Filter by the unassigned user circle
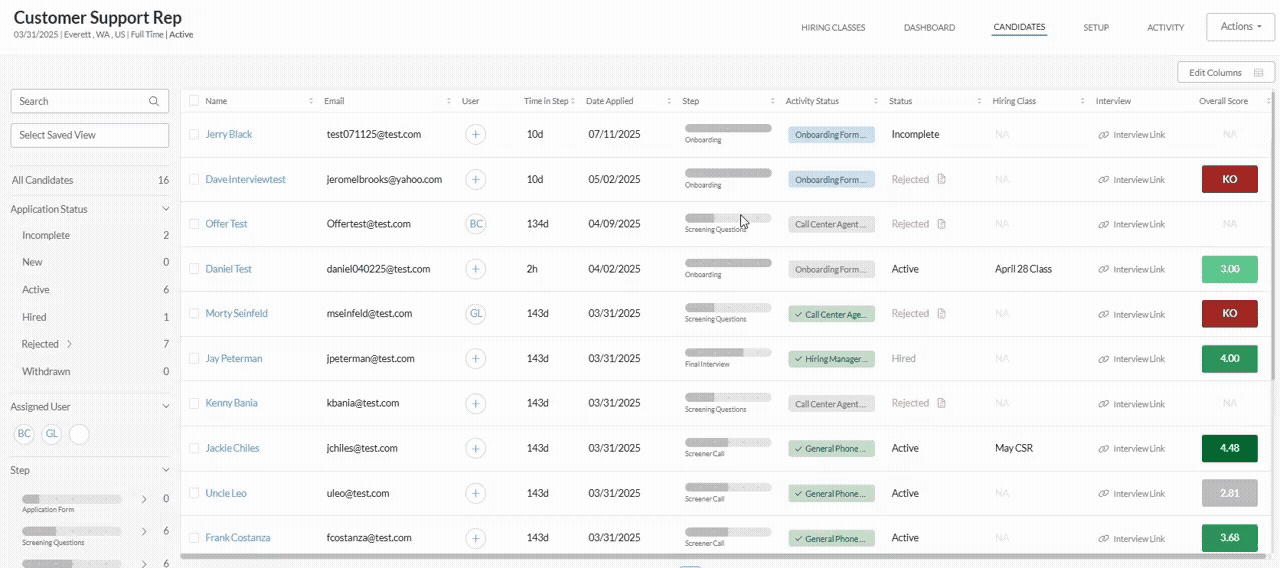 tap(79, 433)
